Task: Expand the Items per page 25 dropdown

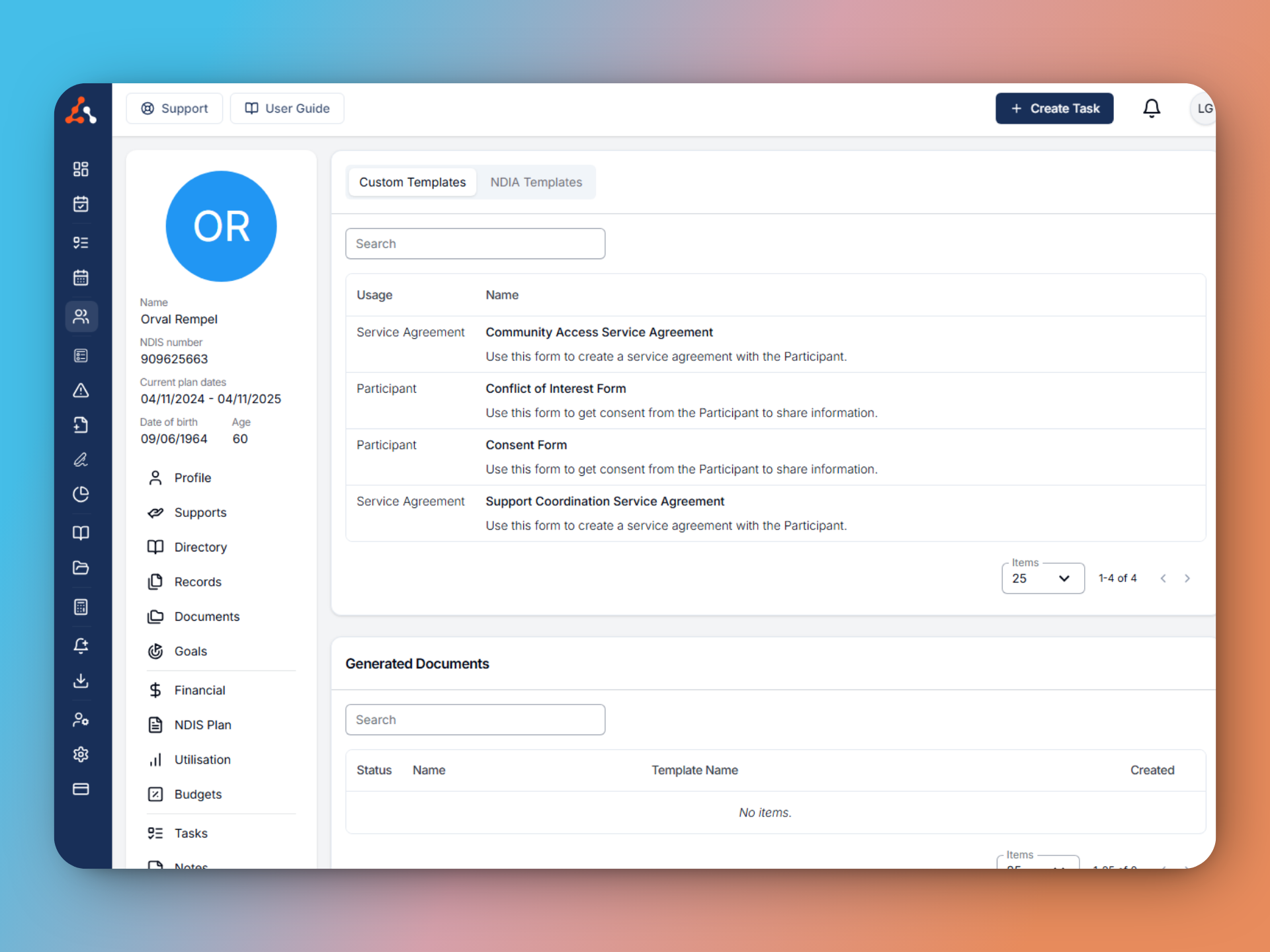Action: pyautogui.click(x=1042, y=578)
